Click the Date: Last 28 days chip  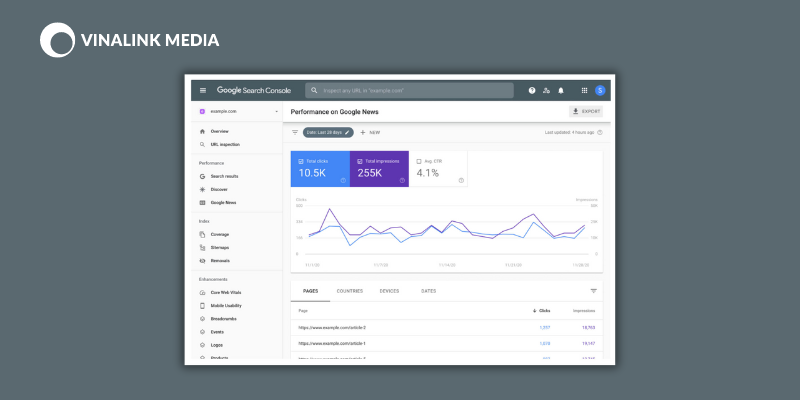328,132
